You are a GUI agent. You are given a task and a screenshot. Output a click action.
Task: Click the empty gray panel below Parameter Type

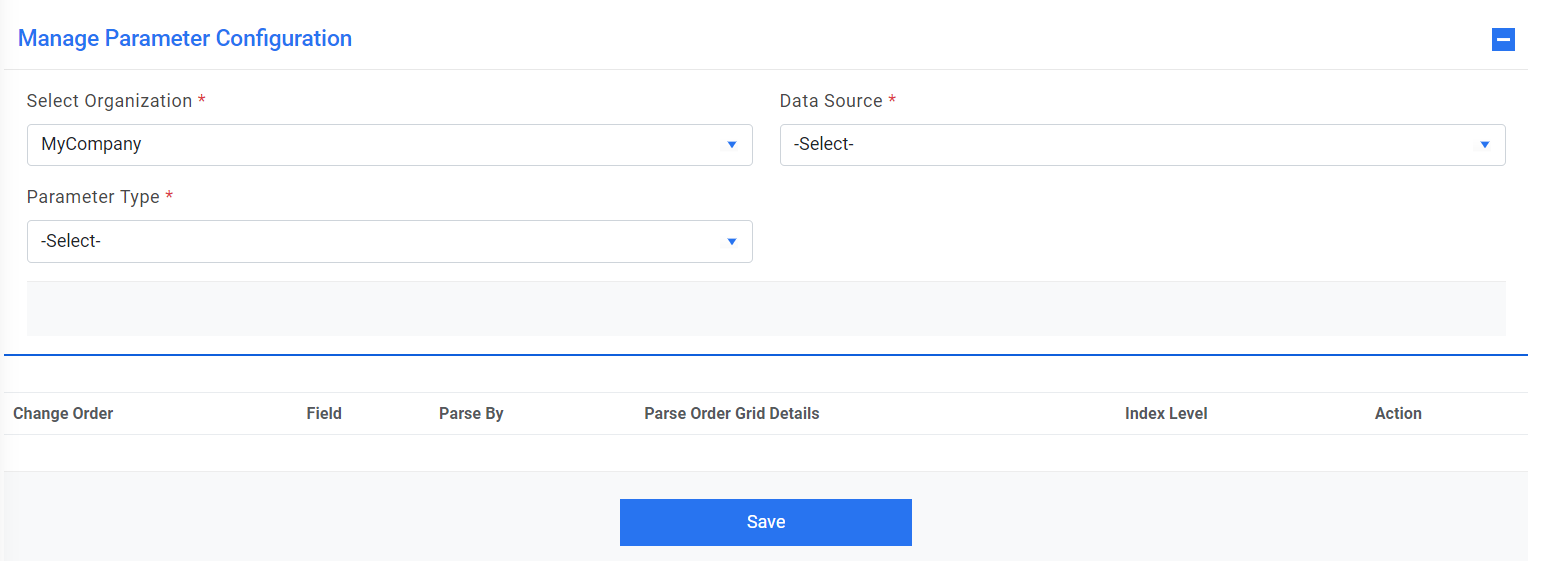(x=765, y=308)
